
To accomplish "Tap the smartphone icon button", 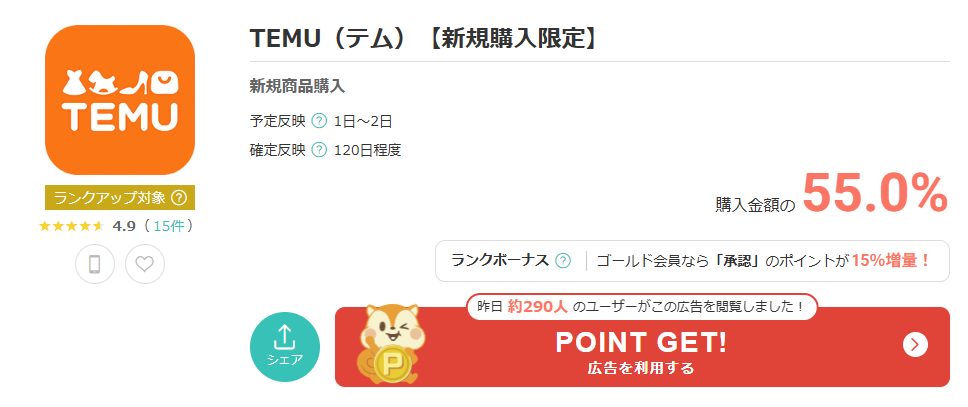I will 95,264.
